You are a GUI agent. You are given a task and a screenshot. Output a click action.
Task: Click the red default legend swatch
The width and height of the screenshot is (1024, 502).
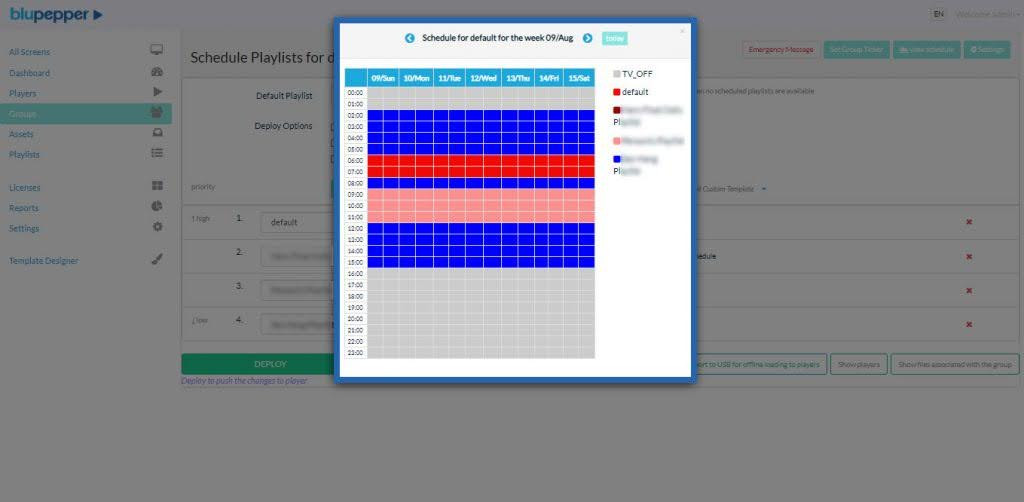(x=617, y=92)
